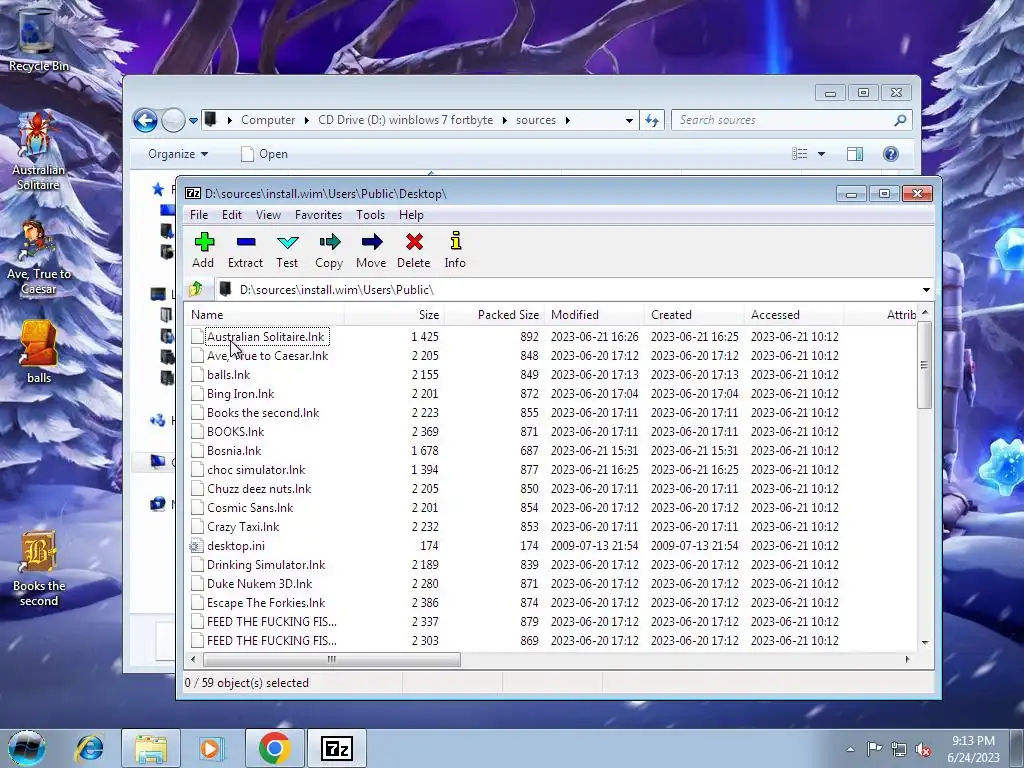Open the Organize dropdown in Explorer
This screenshot has width=1024, height=768.
pos(178,154)
